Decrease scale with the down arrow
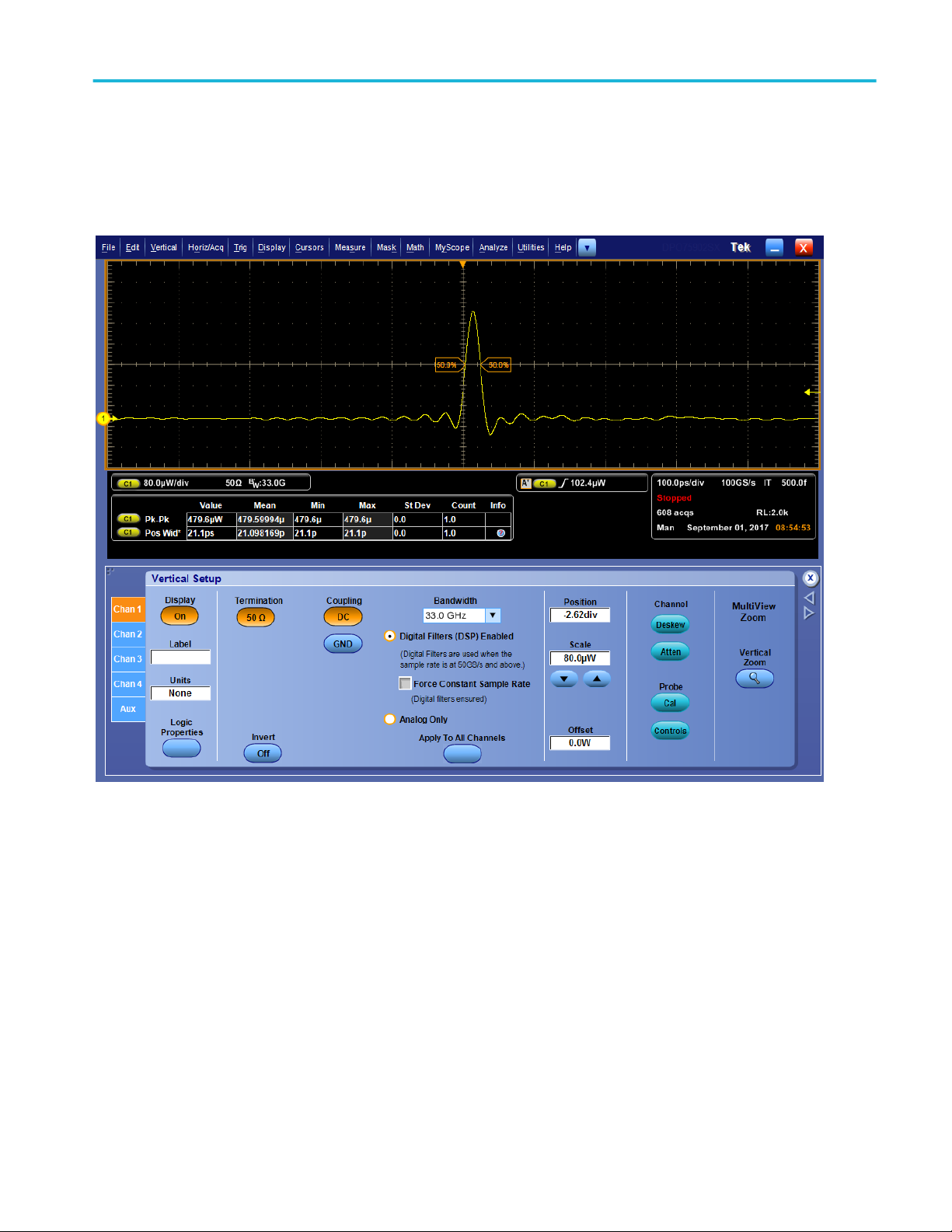The width and height of the screenshot is (952, 1232). coord(564,679)
